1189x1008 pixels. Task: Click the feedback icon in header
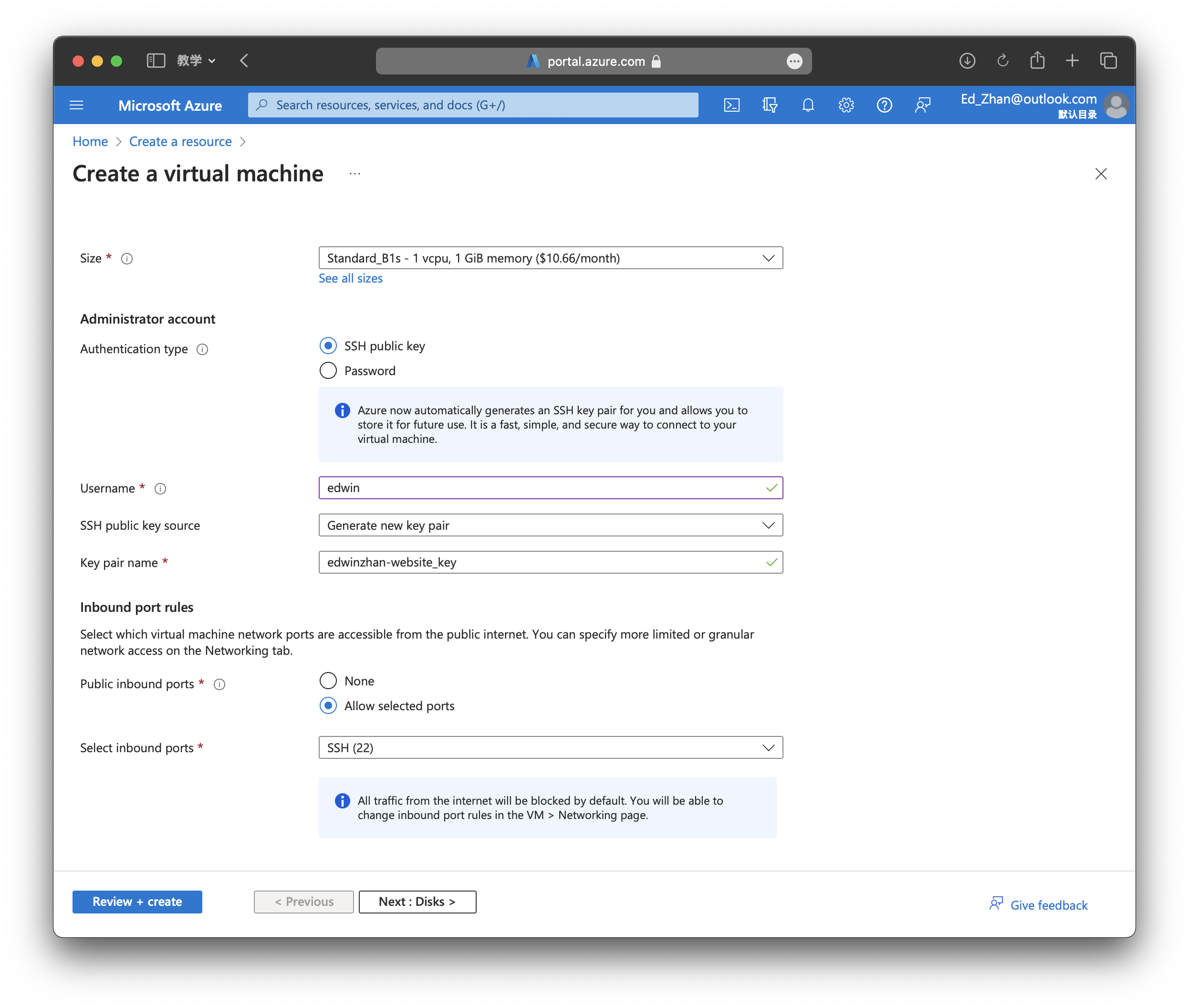pyautogui.click(x=922, y=105)
